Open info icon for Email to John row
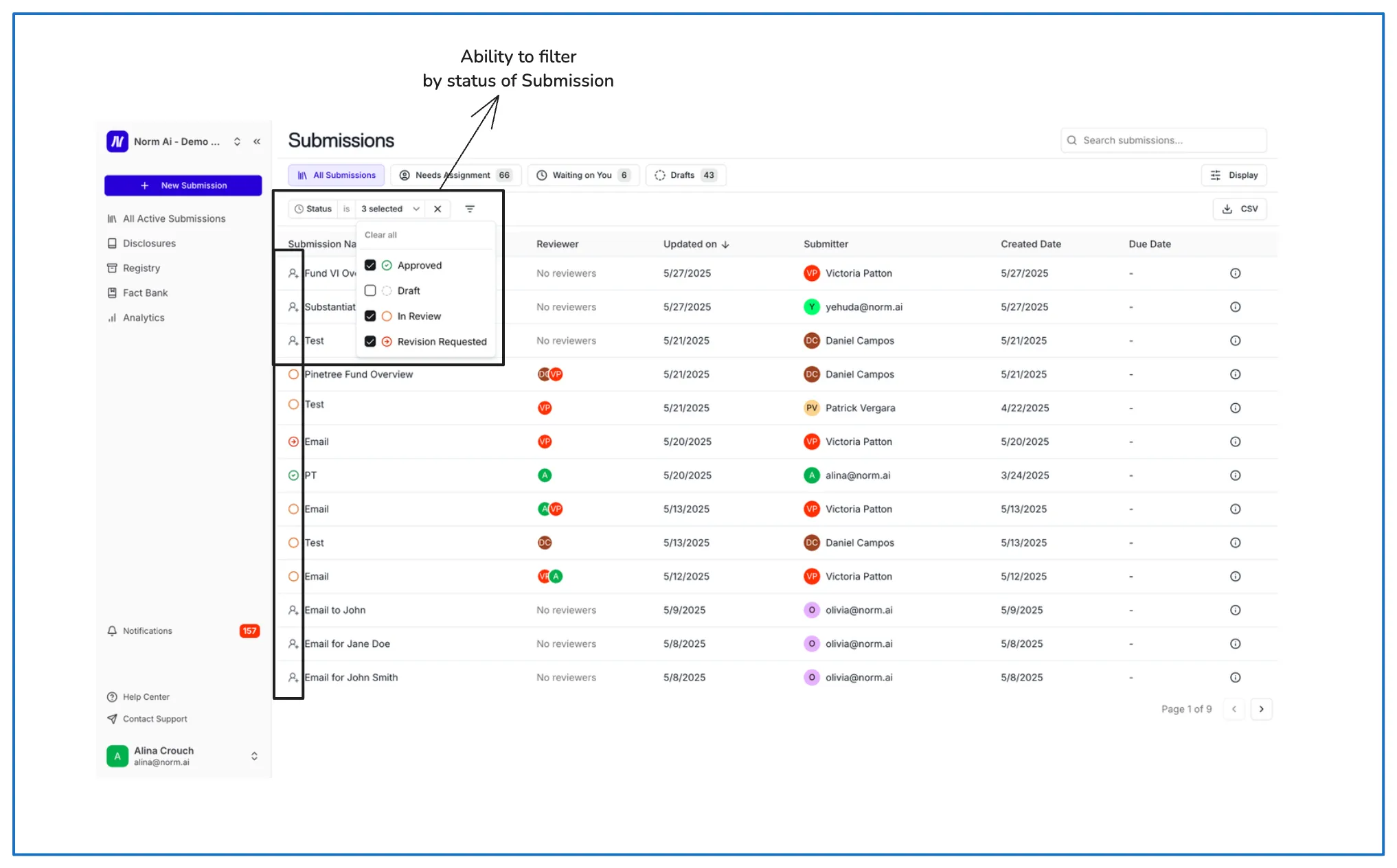This screenshot has height=868, width=1397. (x=1235, y=610)
